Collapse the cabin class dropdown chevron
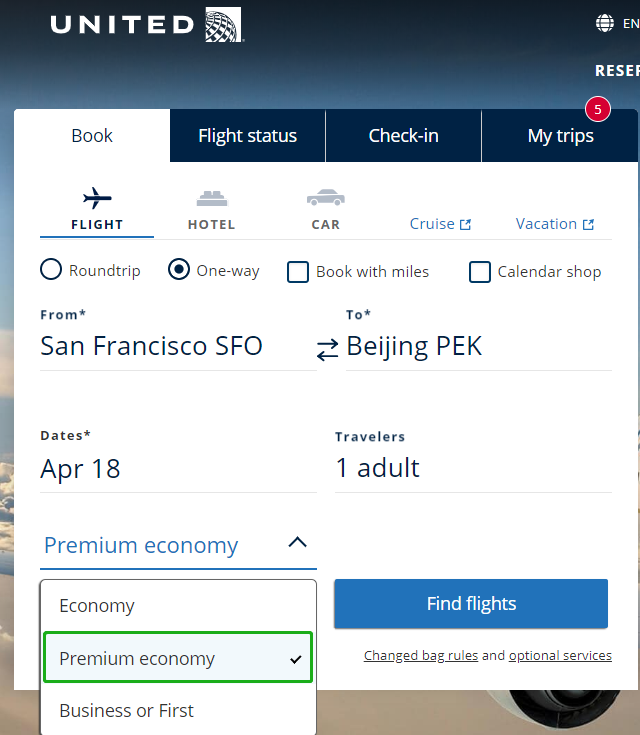 pos(297,543)
